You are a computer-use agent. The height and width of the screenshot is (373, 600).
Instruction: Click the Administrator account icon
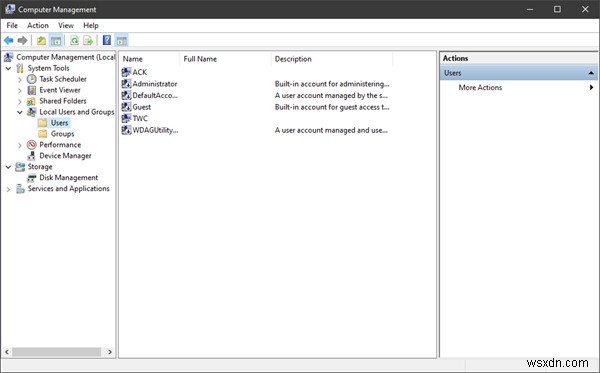[126, 83]
